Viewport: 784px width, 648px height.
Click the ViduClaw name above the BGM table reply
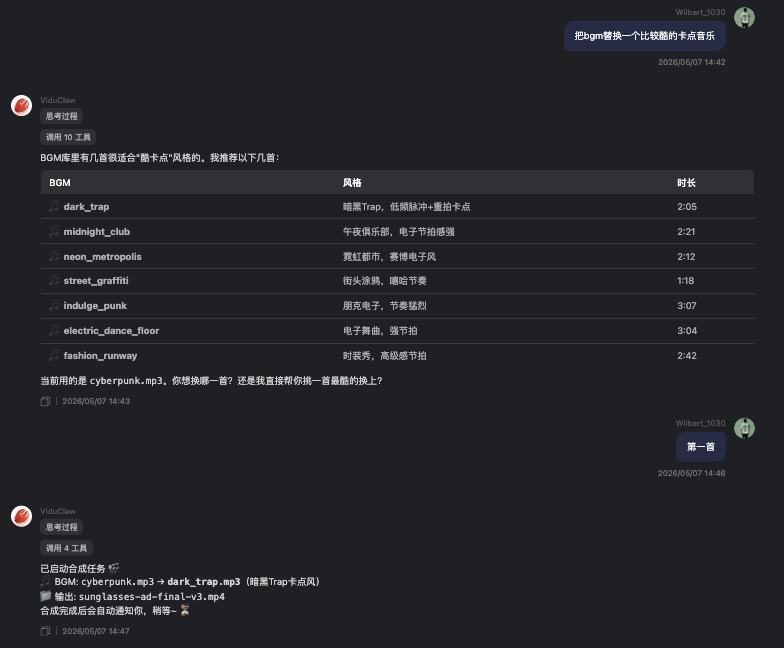click(x=58, y=100)
